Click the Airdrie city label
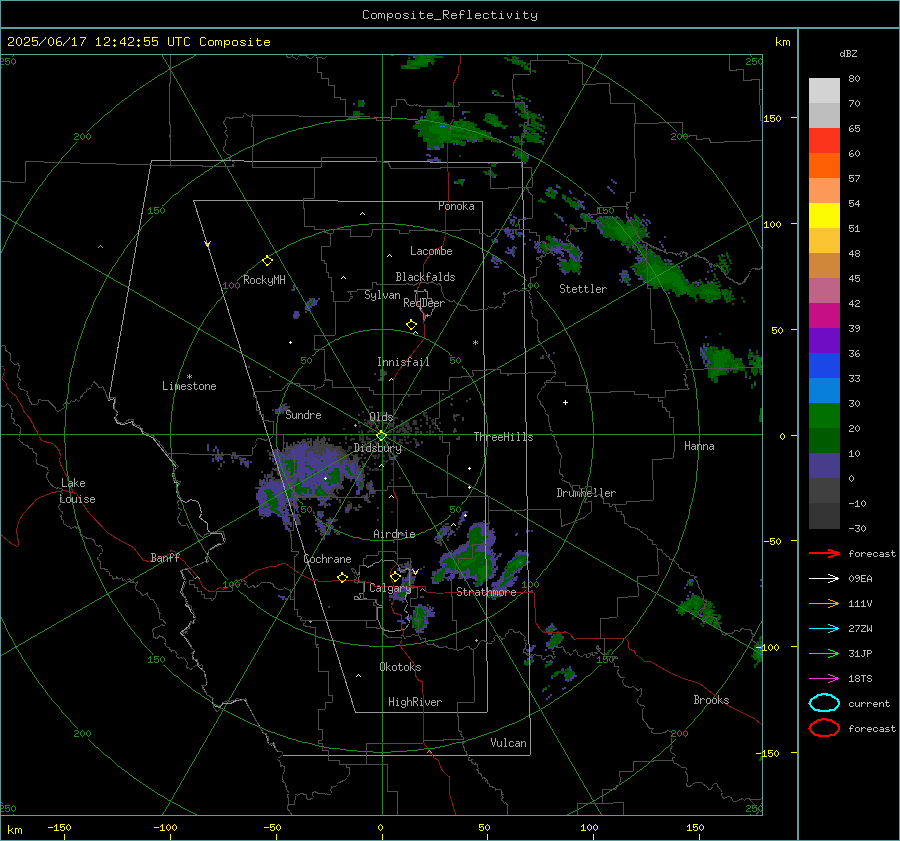This screenshot has width=900, height=841. [x=394, y=534]
